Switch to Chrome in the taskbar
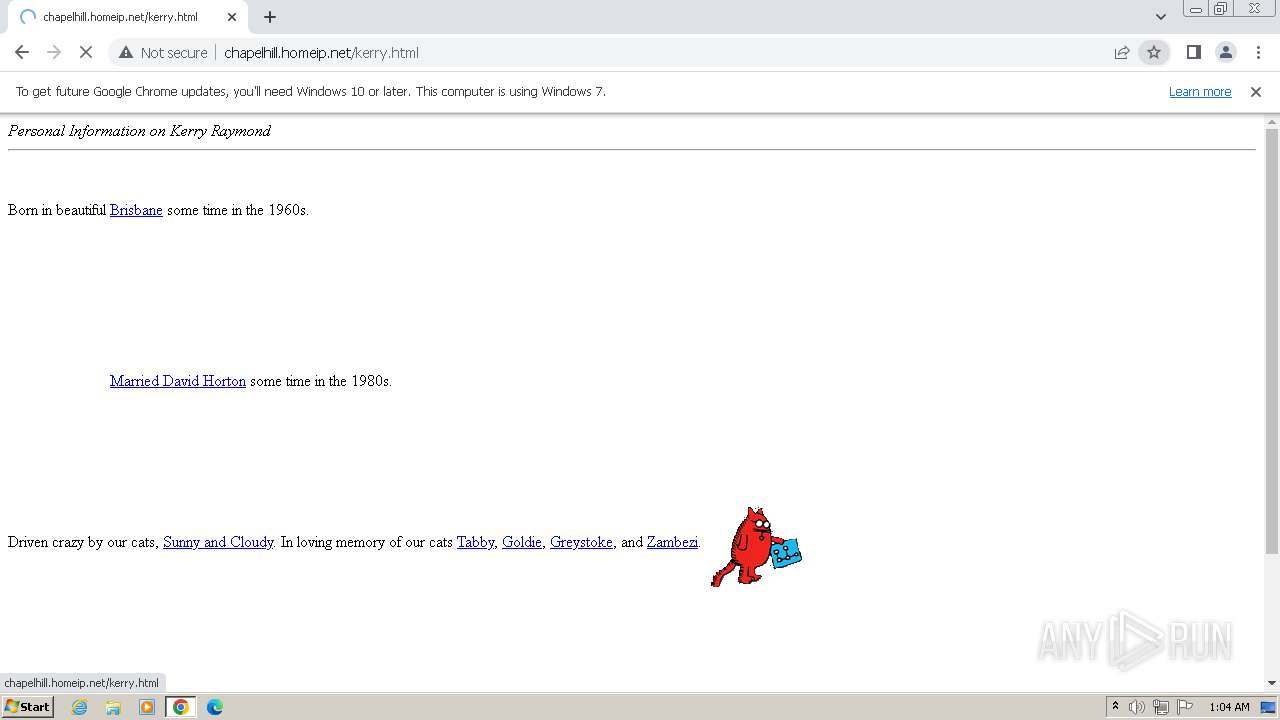This screenshot has height=720, width=1280. point(181,707)
